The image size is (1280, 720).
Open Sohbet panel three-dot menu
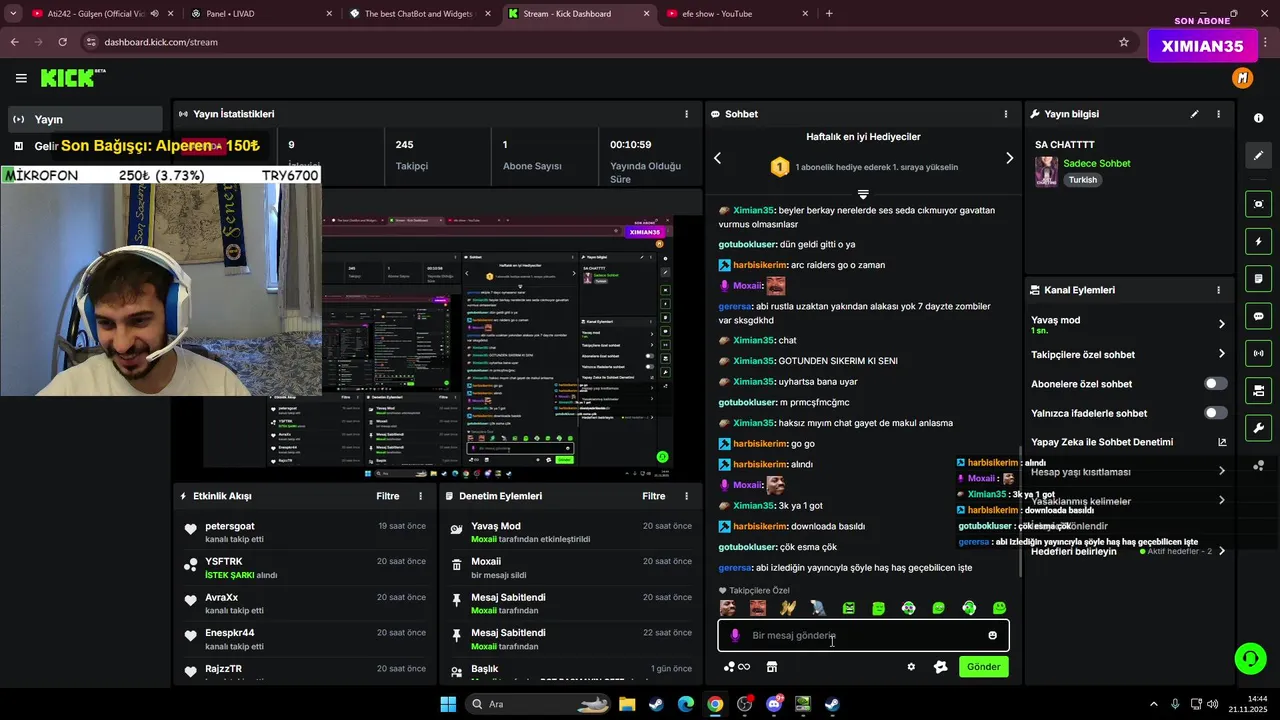pos(1005,114)
